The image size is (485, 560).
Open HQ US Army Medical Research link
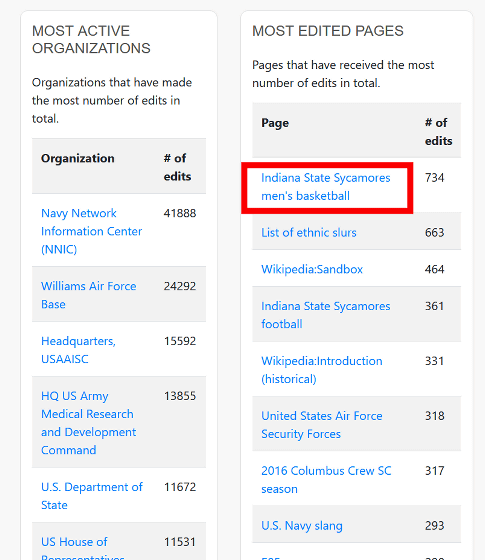pyautogui.click(x=89, y=423)
